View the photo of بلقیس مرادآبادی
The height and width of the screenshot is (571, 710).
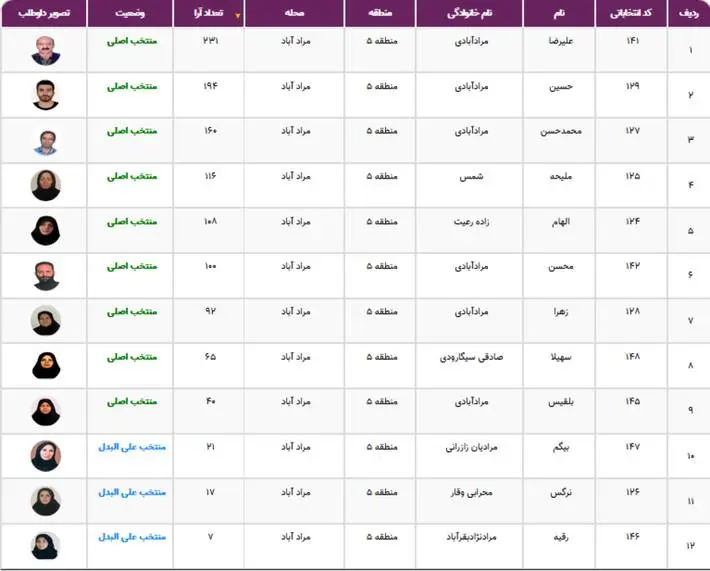tap(46, 411)
